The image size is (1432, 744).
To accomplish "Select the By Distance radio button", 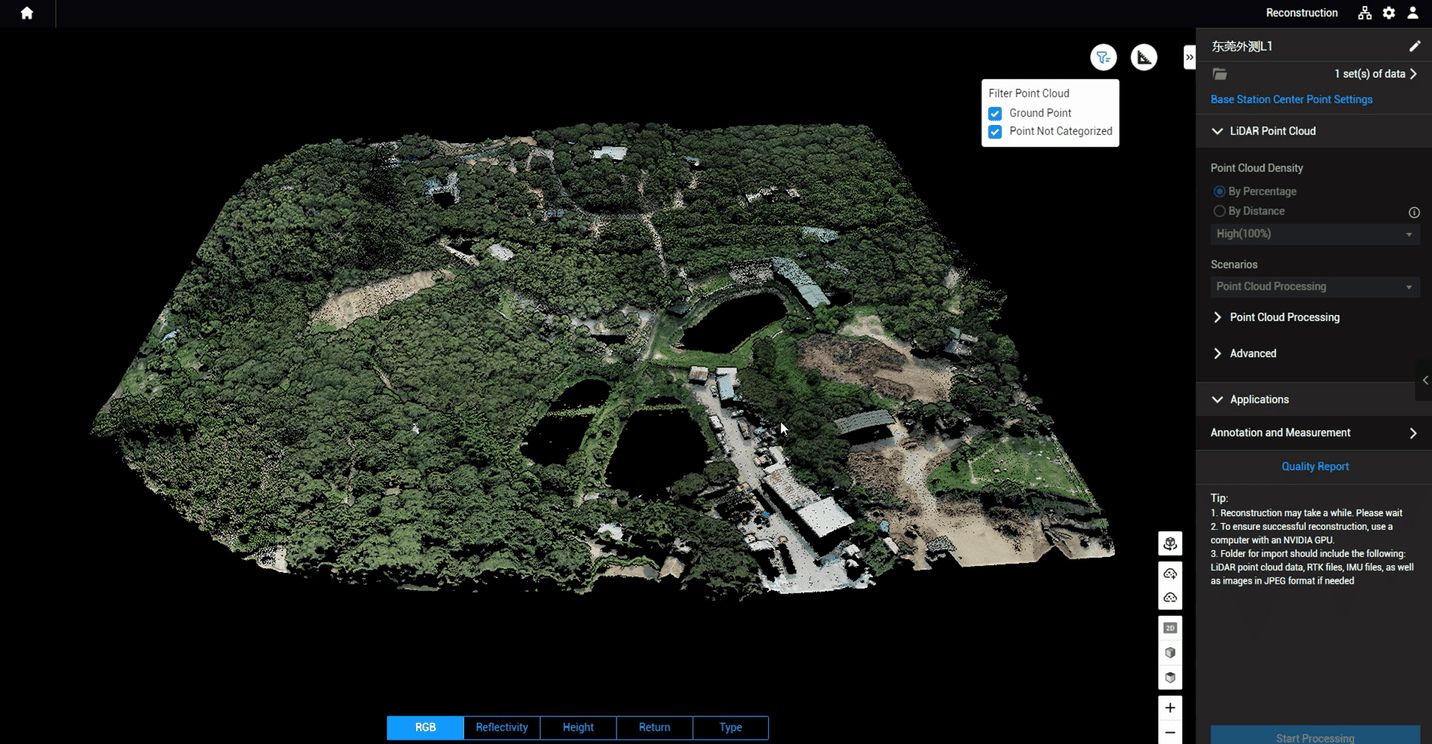I will click(x=1219, y=211).
